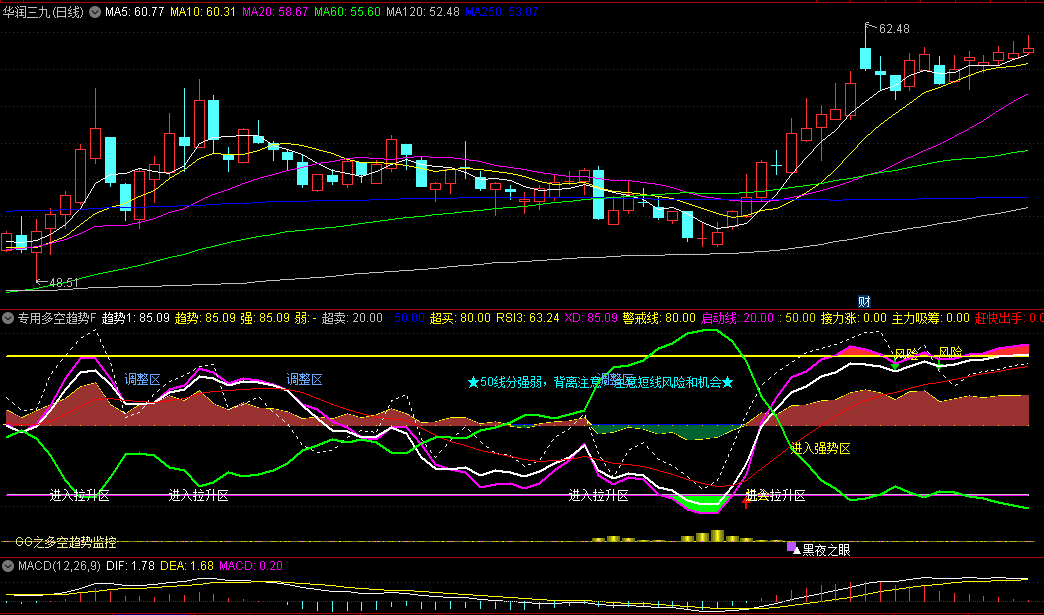The width and height of the screenshot is (1044, 615).
Task: Click the 62.48 high price flag
Action: click(894, 29)
